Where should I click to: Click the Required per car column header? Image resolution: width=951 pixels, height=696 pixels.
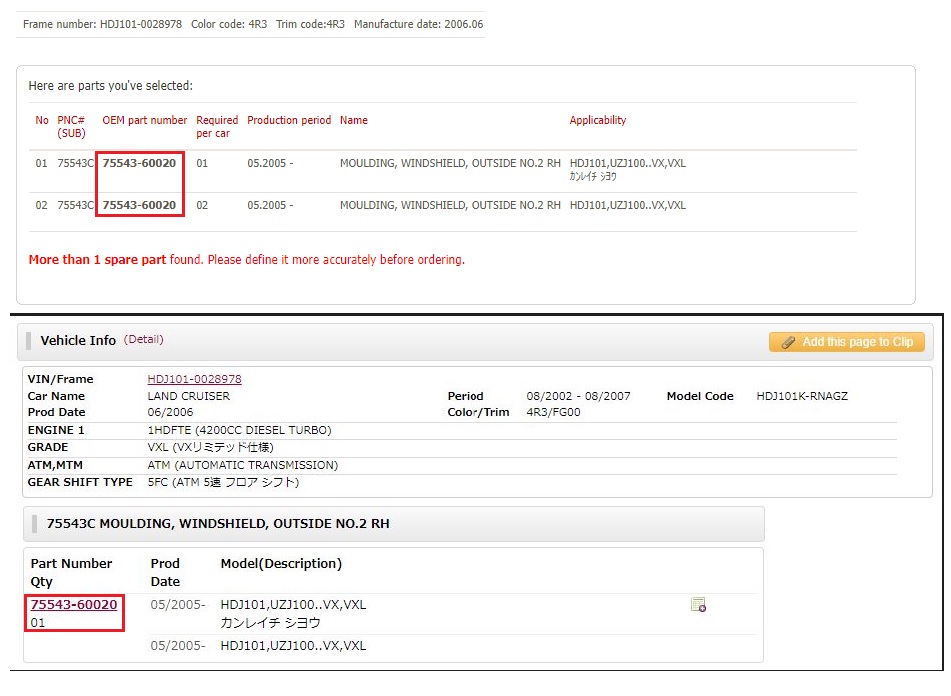[217, 126]
